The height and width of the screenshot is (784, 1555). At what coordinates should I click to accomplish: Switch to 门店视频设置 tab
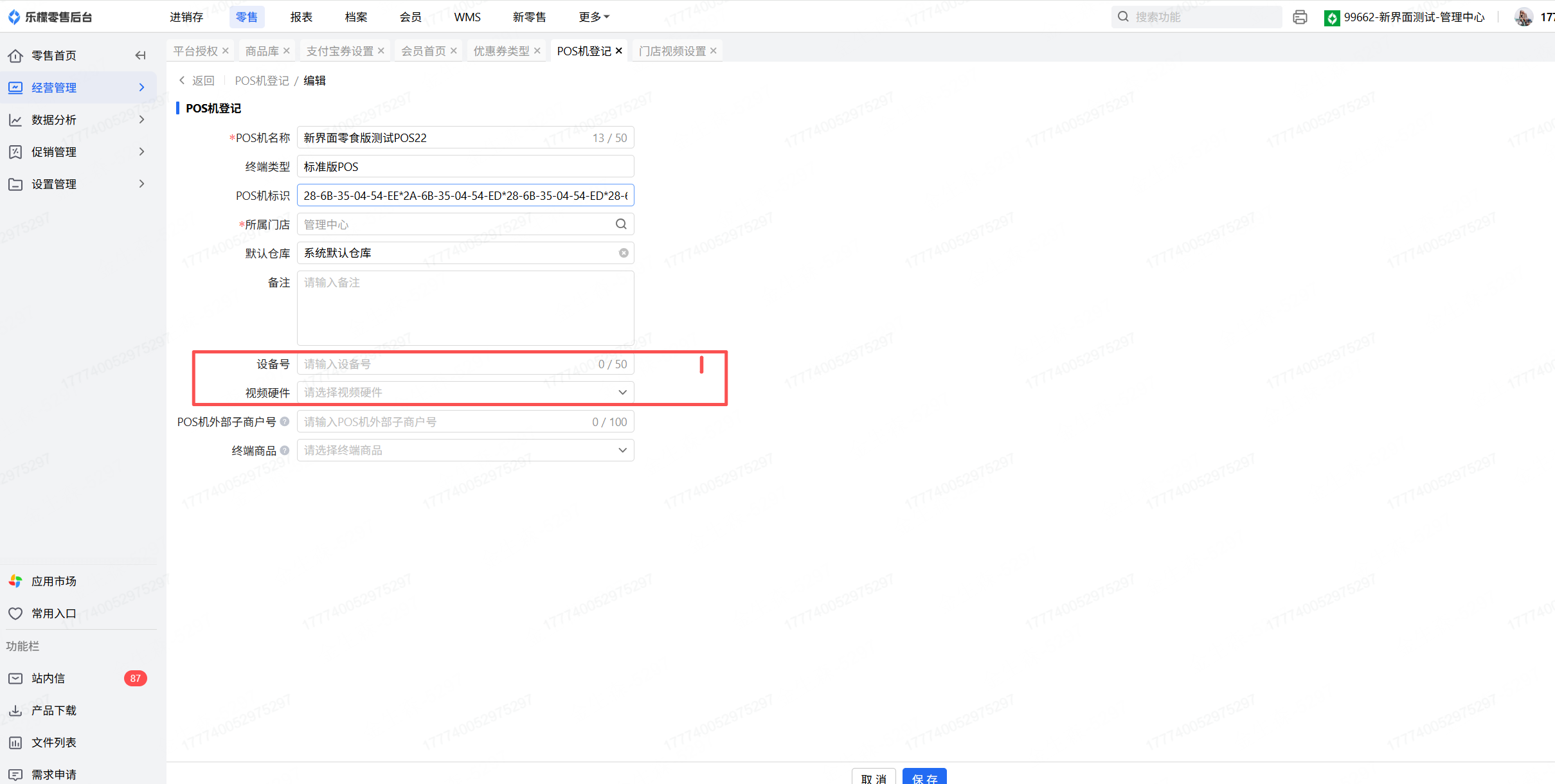coord(672,51)
